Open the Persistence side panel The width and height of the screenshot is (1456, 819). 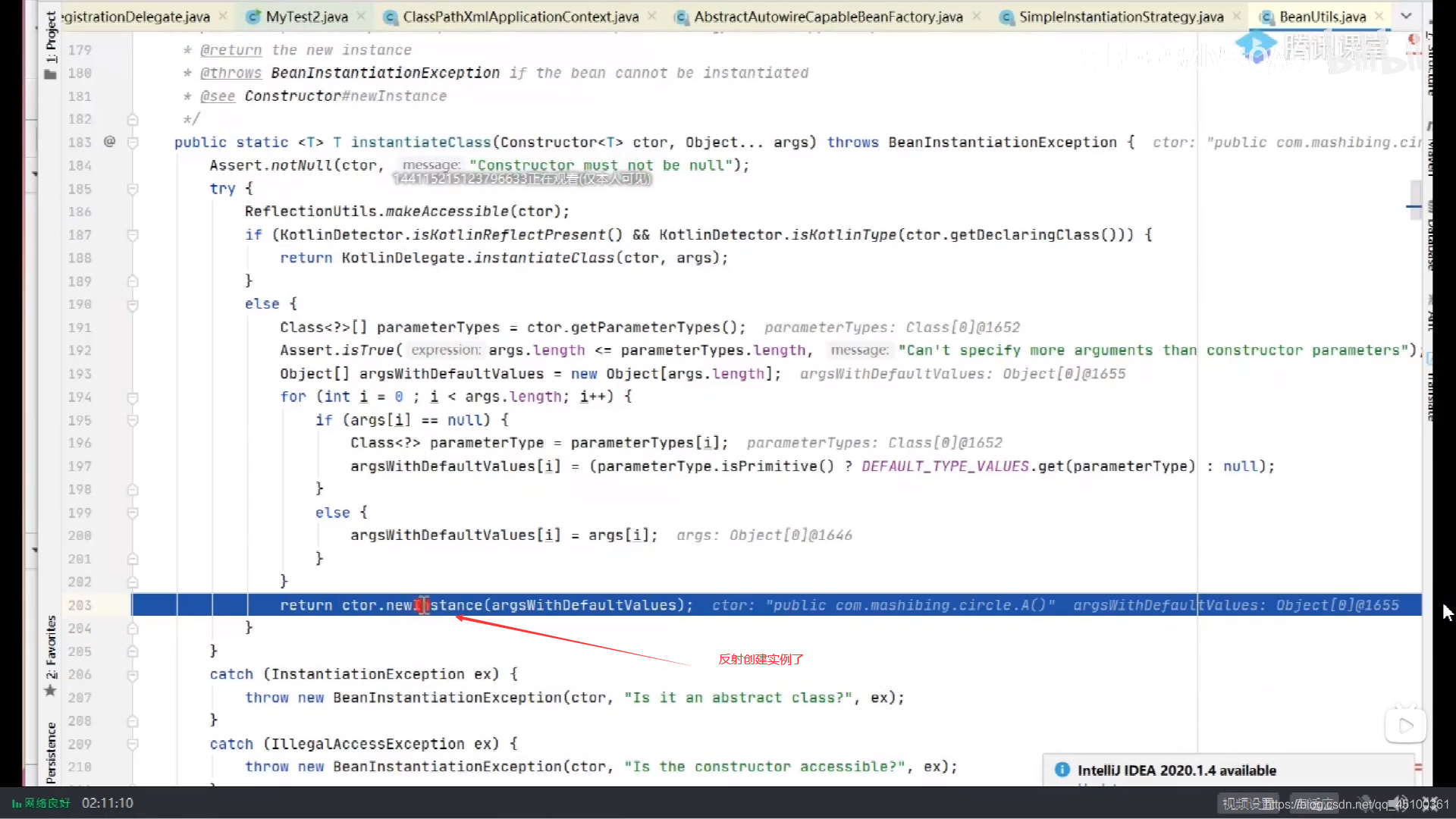click(x=50, y=752)
